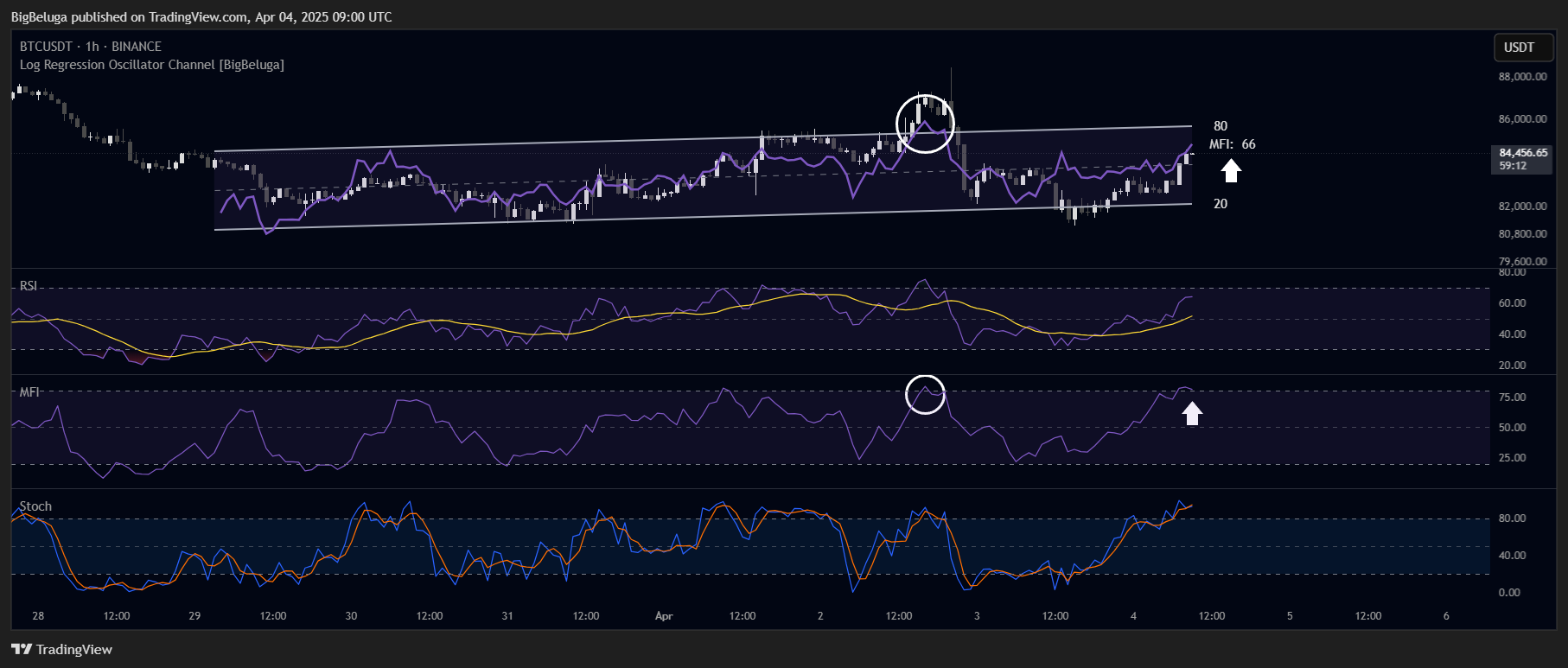Click the date 31 on the time axis

tap(507, 616)
